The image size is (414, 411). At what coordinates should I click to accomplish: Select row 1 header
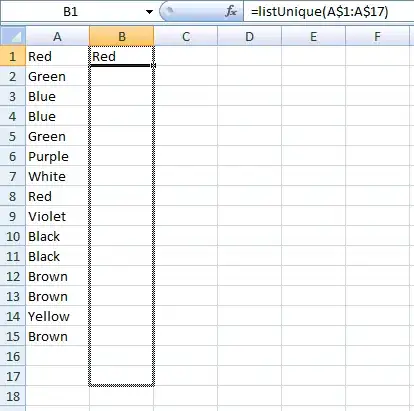click(x=13, y=56)
